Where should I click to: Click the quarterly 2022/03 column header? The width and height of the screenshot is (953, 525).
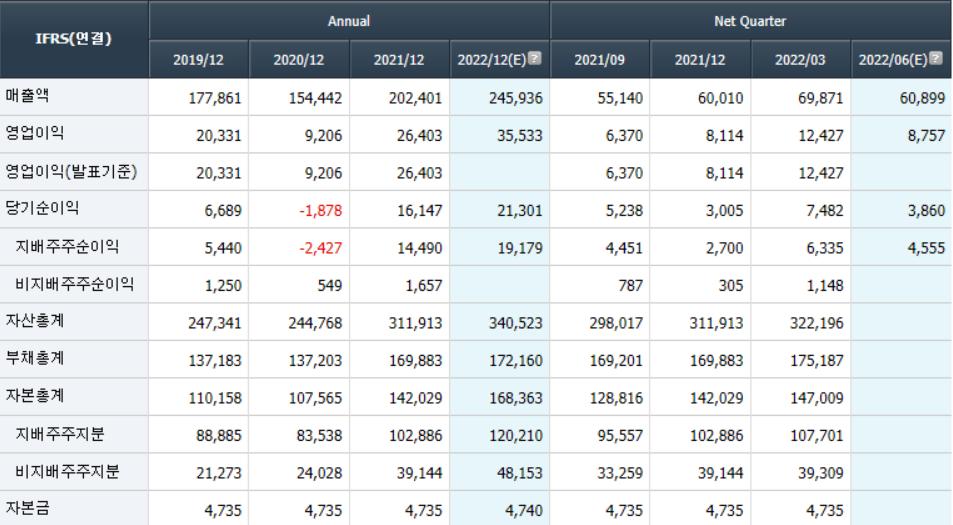tap(800, 60)
